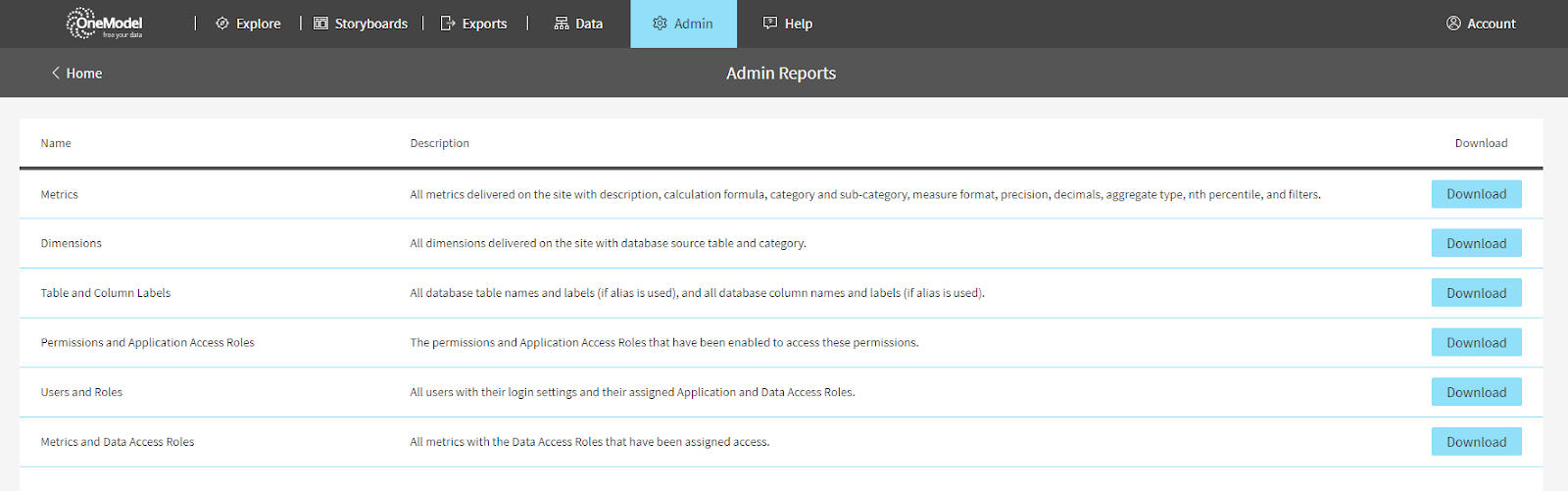The width and height of the screenshot is (1568, 491).
Task: Download the Metrics report
Action: 1476,194
